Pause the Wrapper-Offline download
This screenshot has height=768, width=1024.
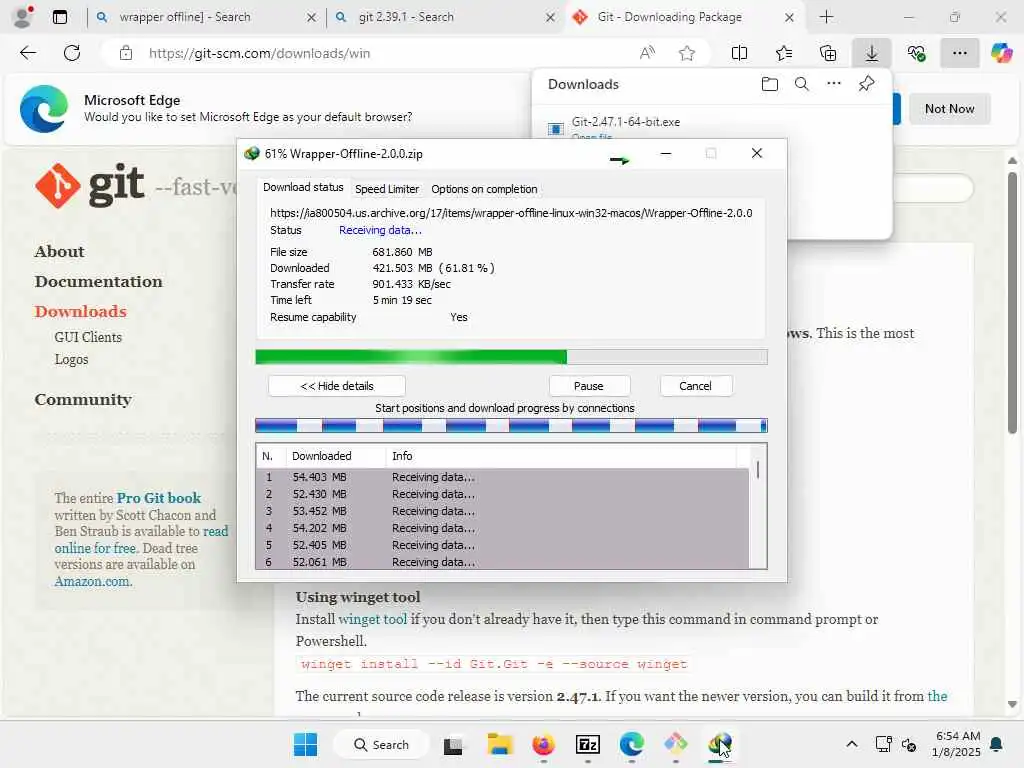588,386
